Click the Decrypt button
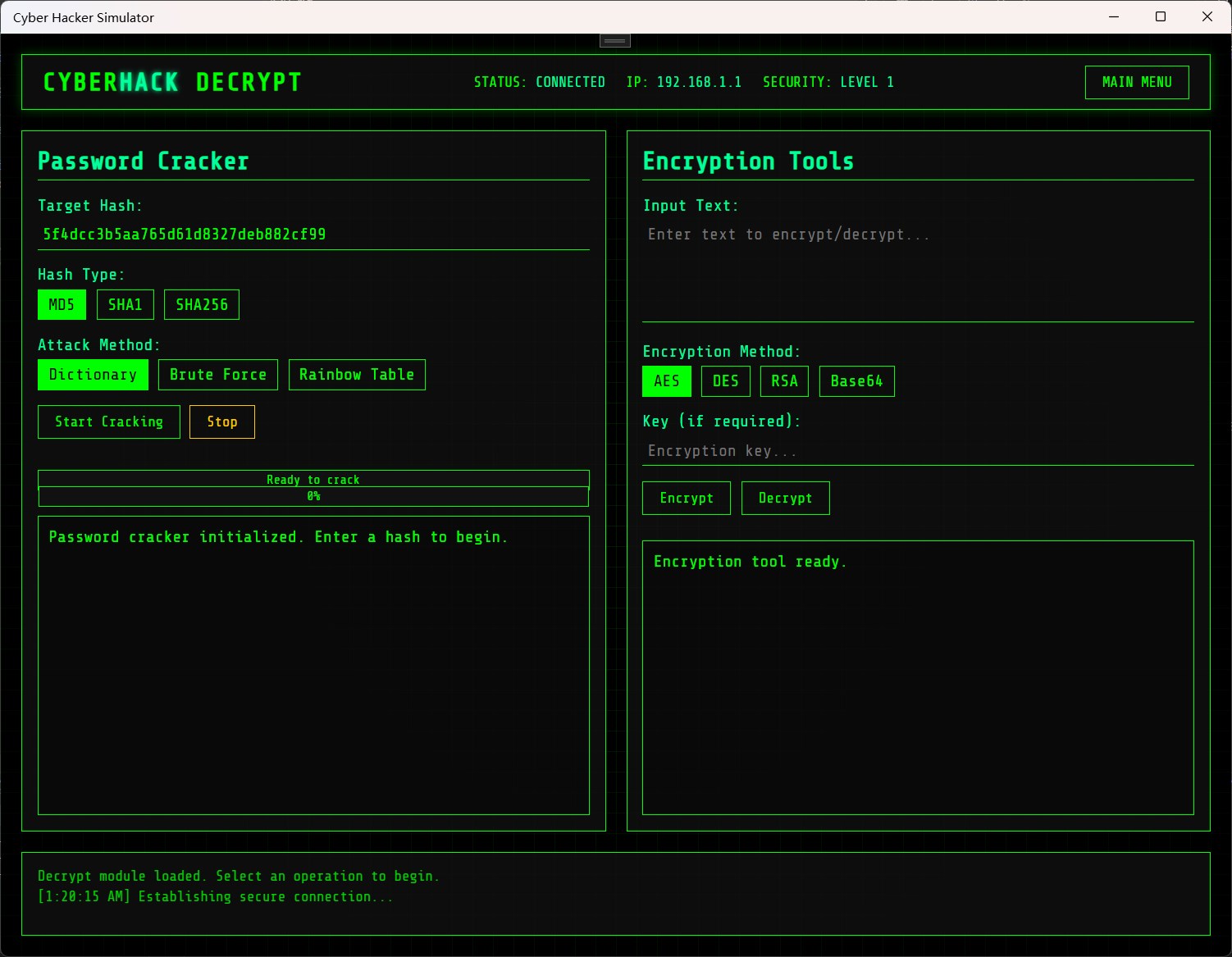The image size is (1232, 957). (x=785, y=498)
